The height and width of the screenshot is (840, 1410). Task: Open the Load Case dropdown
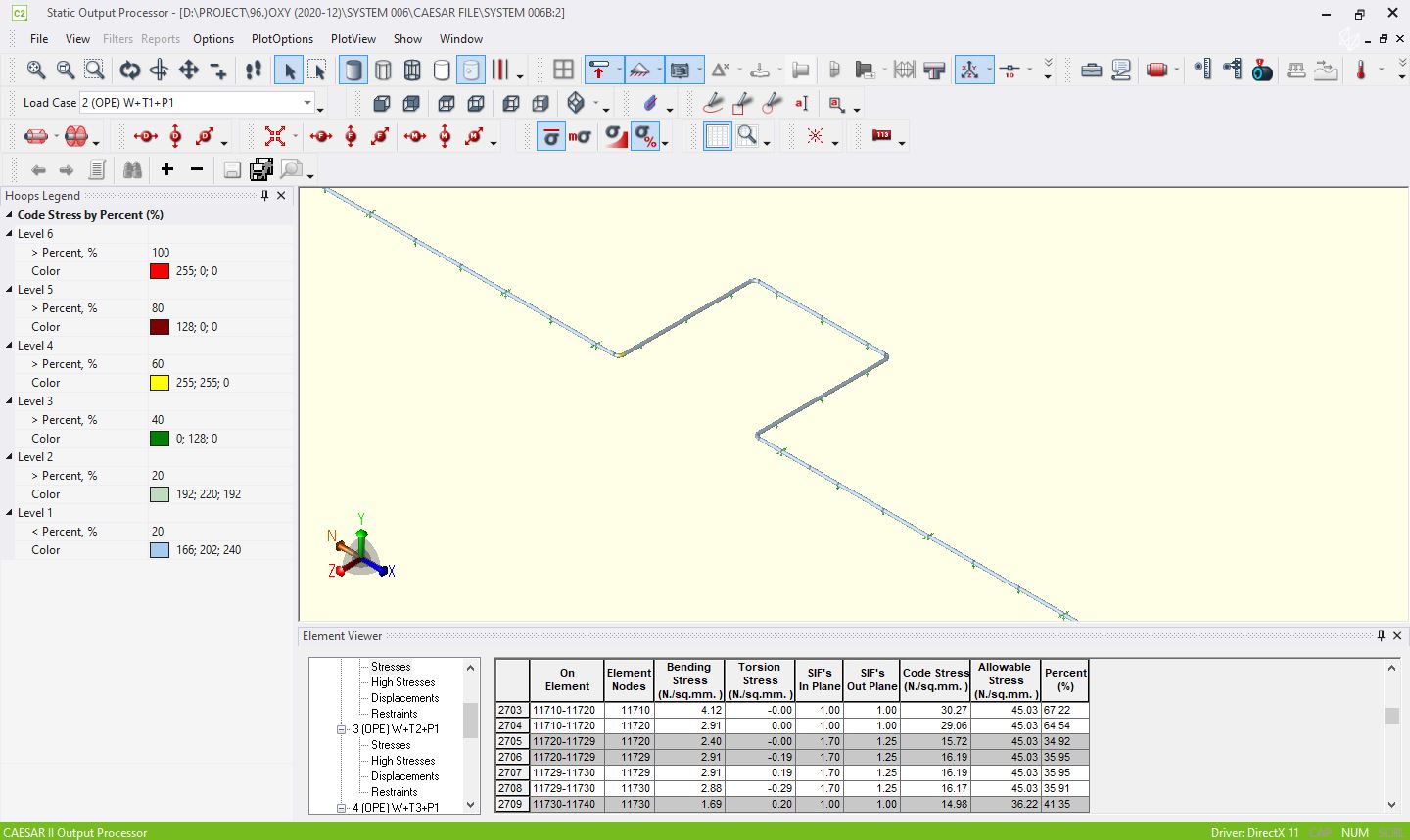(x=307, y=103)
